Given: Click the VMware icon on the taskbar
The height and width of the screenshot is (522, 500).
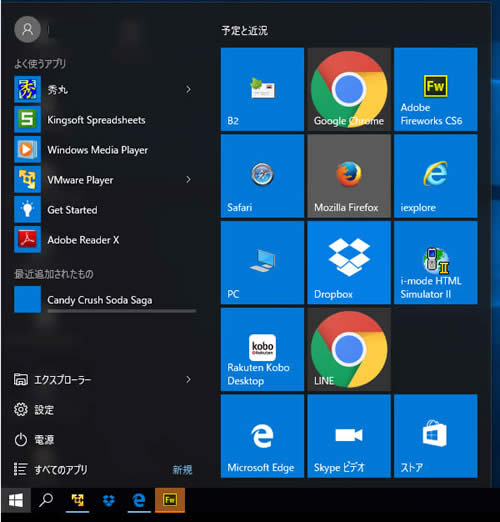Looking at the screenshot, I should pyautogui.click(x=77, y=500).
